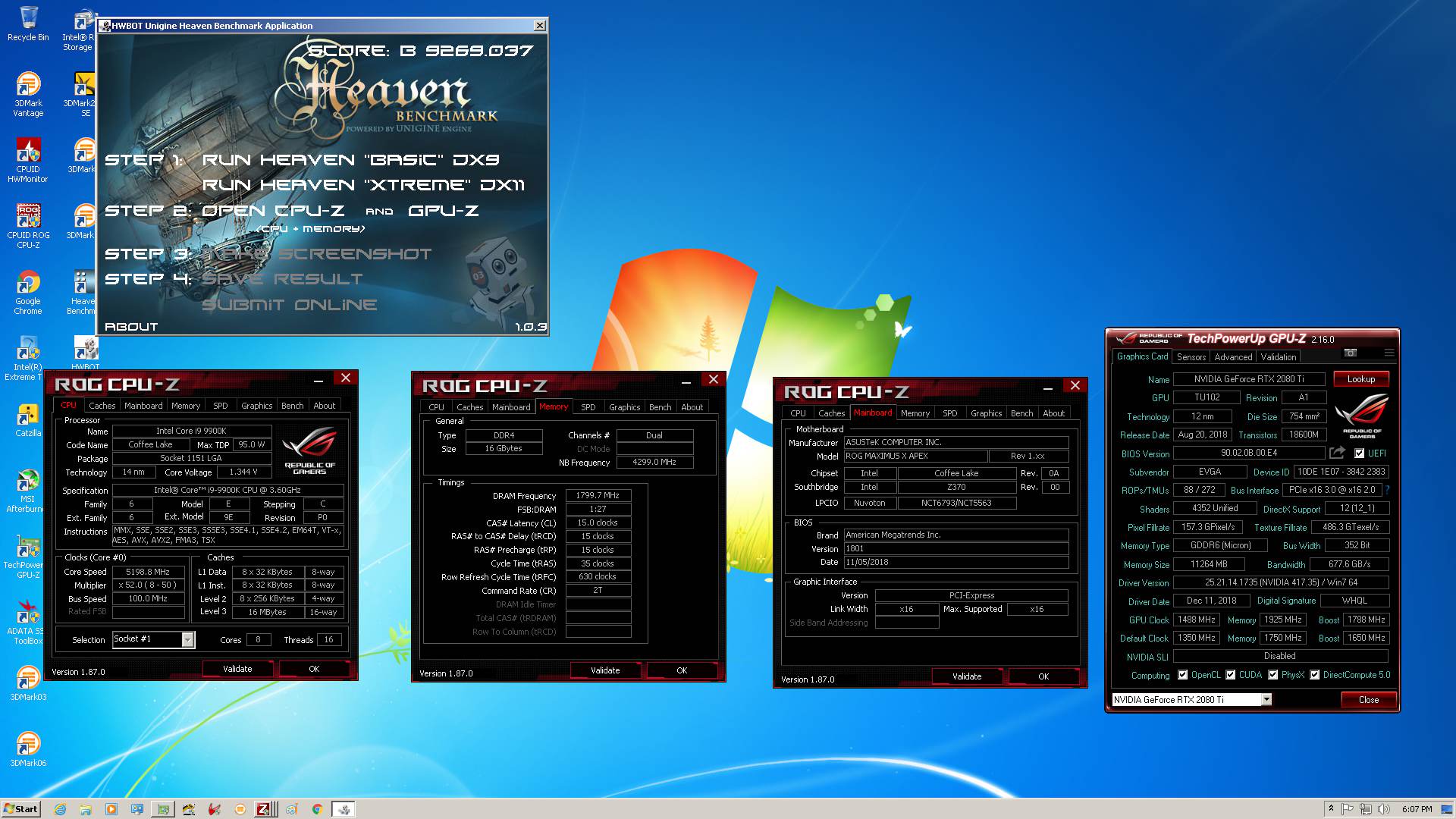Click BIOS Version field in GPU-Z
1456x819 pixels.
point(1249,453)
